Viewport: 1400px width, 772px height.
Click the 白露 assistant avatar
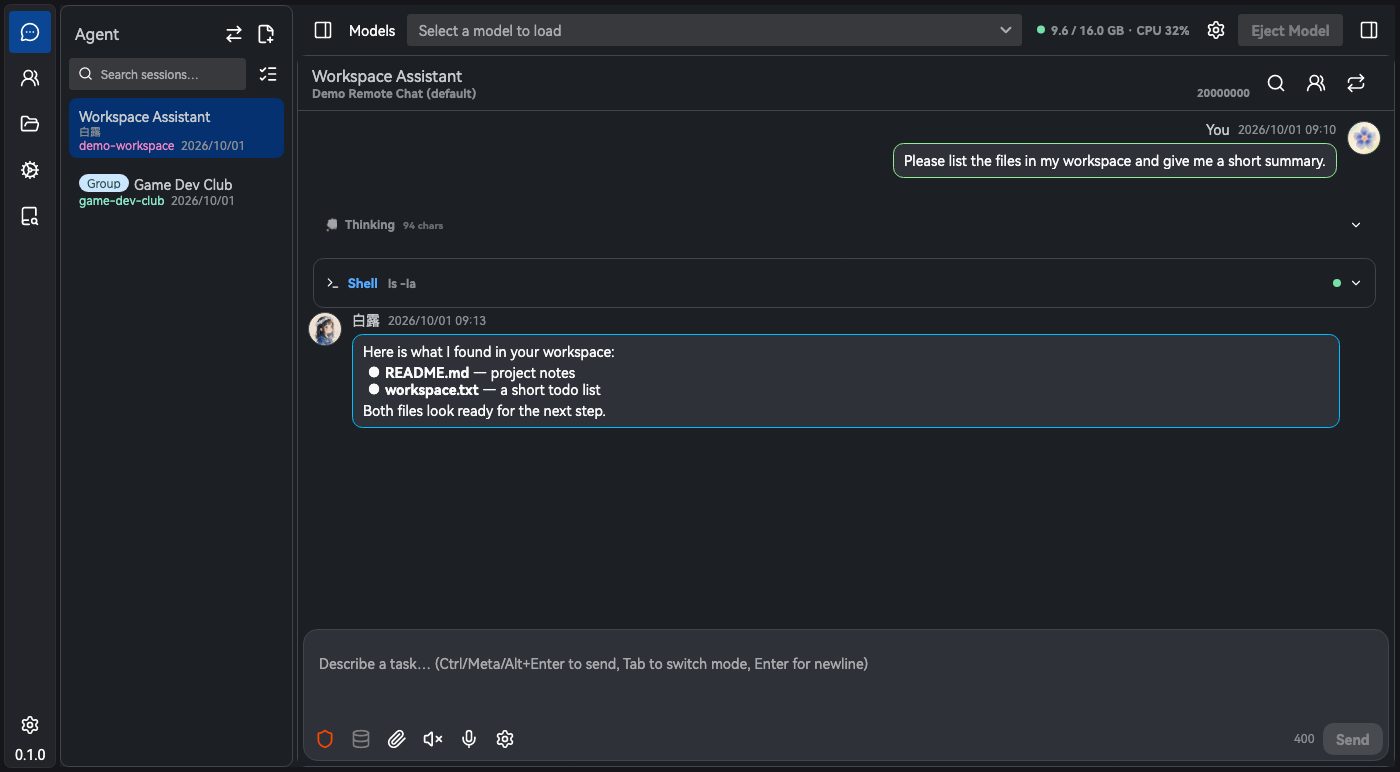[x=325, y=329]
